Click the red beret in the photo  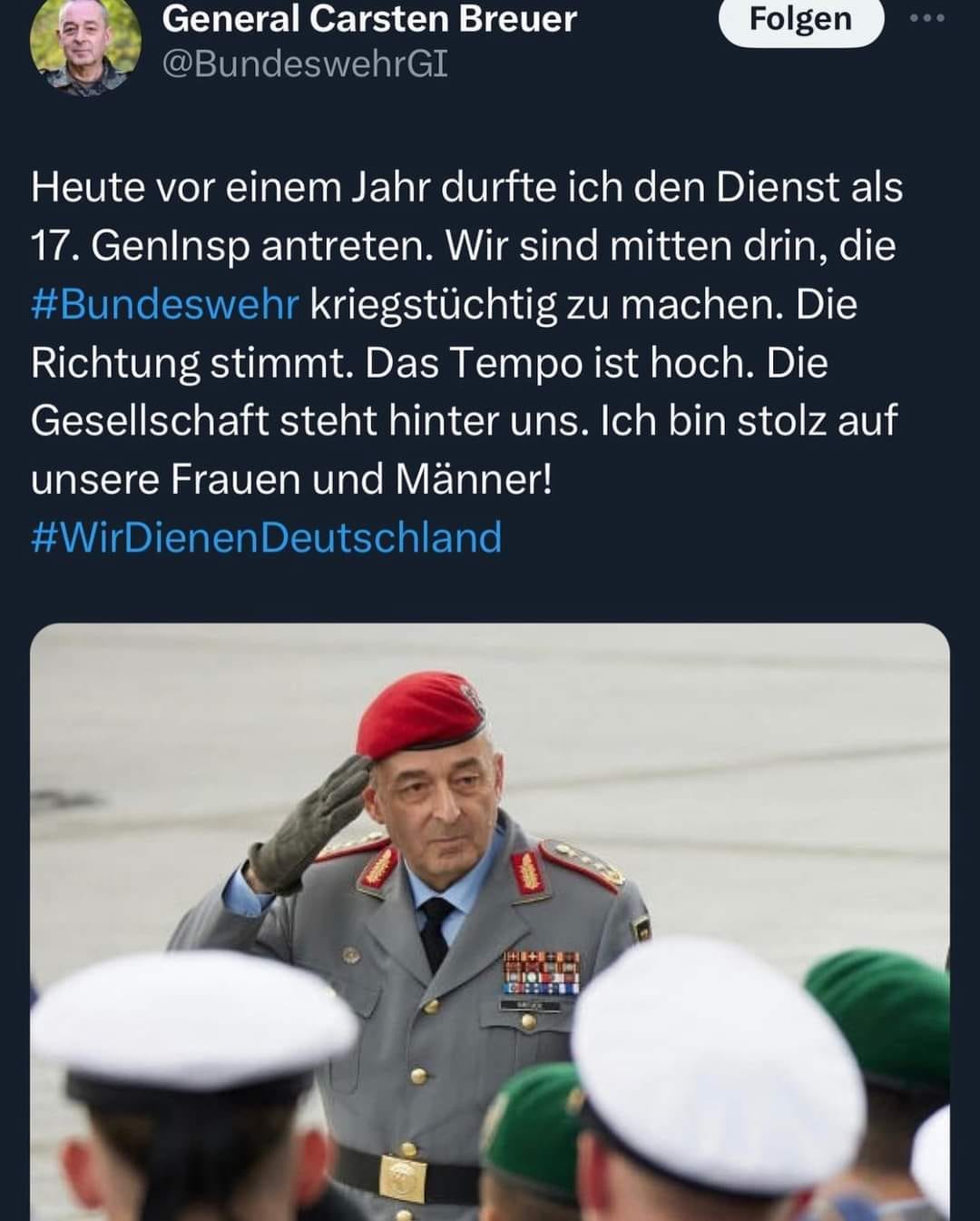click(x=420, y=714)
